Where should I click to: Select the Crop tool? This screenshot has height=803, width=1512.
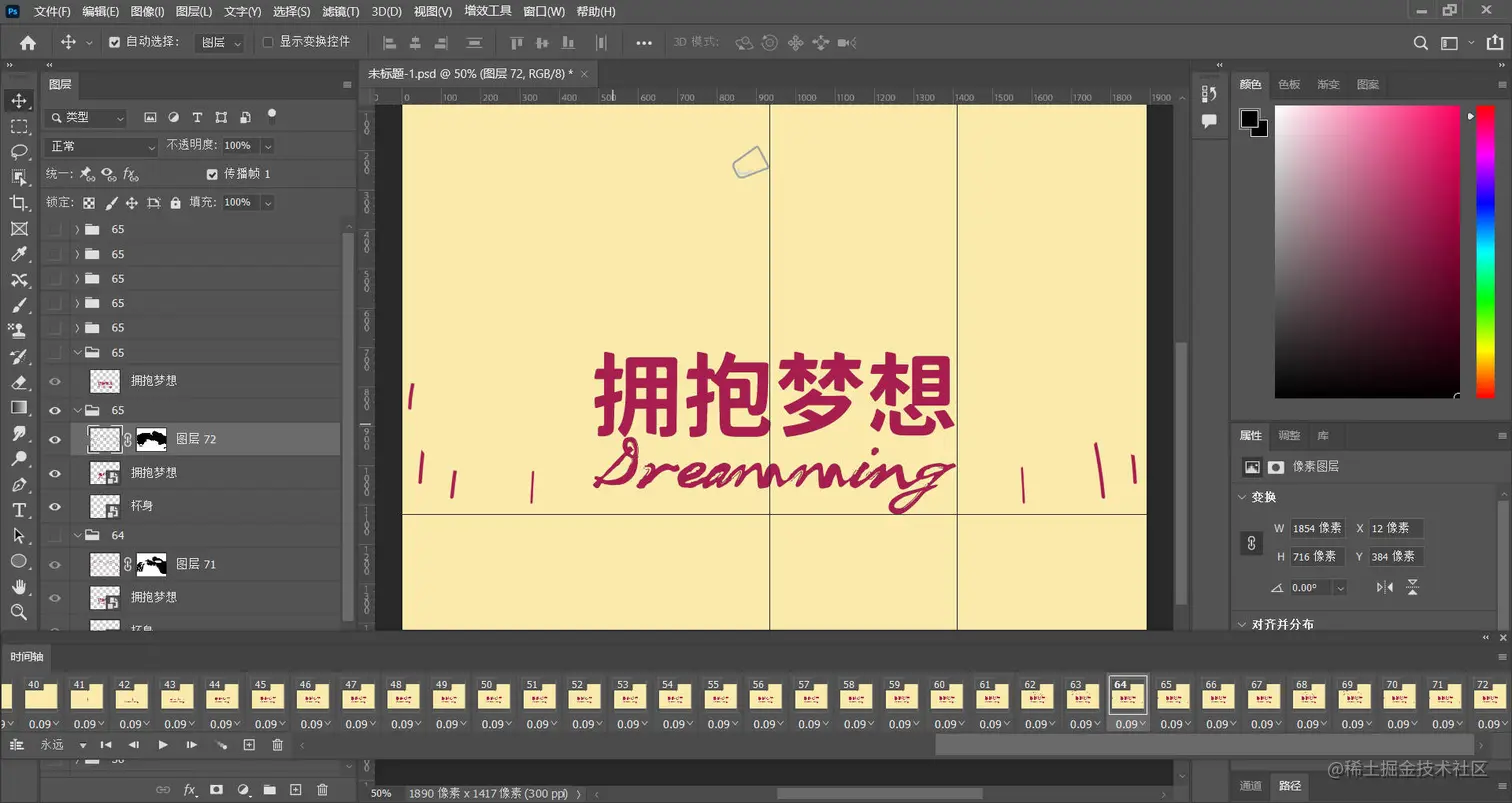click(19, 203)
